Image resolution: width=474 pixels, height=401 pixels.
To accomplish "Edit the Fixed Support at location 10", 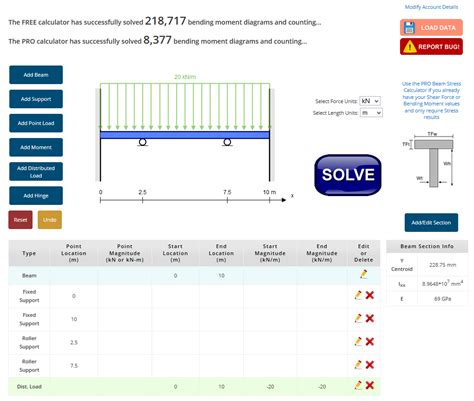I will pyautogui.click(x=359, y=319).
